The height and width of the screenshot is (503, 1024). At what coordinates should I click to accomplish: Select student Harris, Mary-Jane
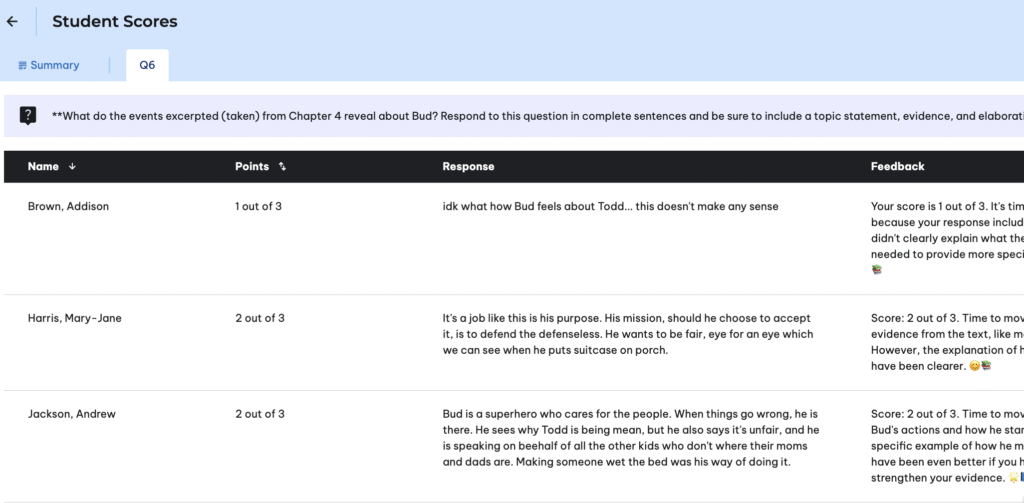tap(74, 319)
